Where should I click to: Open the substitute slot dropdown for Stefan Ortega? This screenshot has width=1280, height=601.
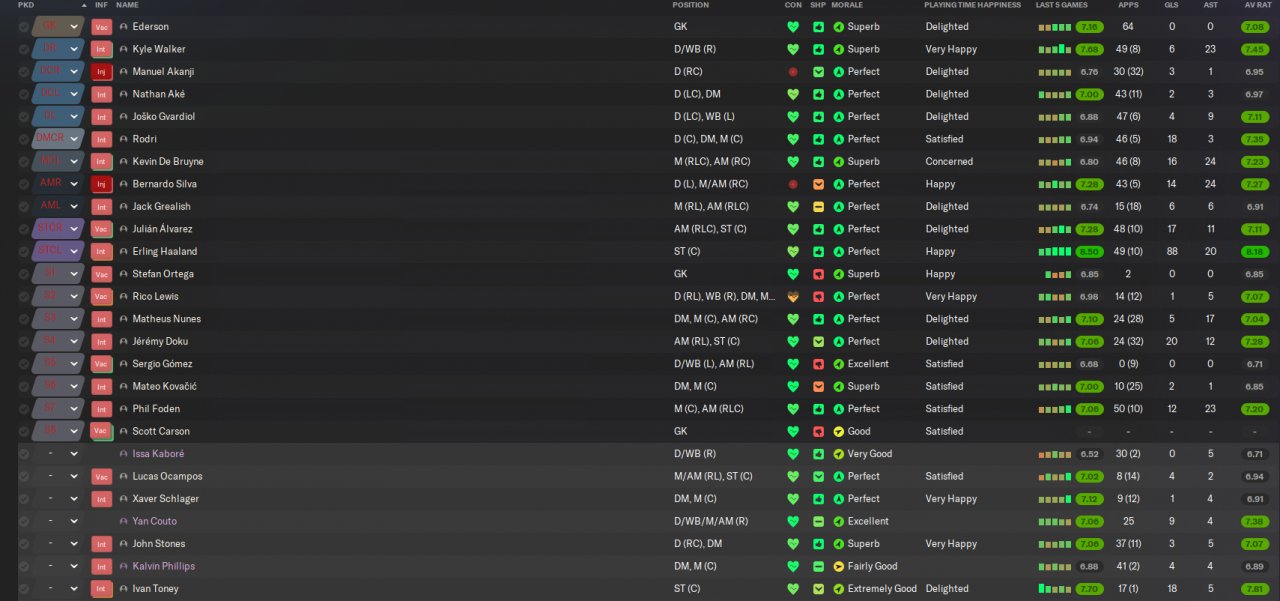click(x=58, y=274)
